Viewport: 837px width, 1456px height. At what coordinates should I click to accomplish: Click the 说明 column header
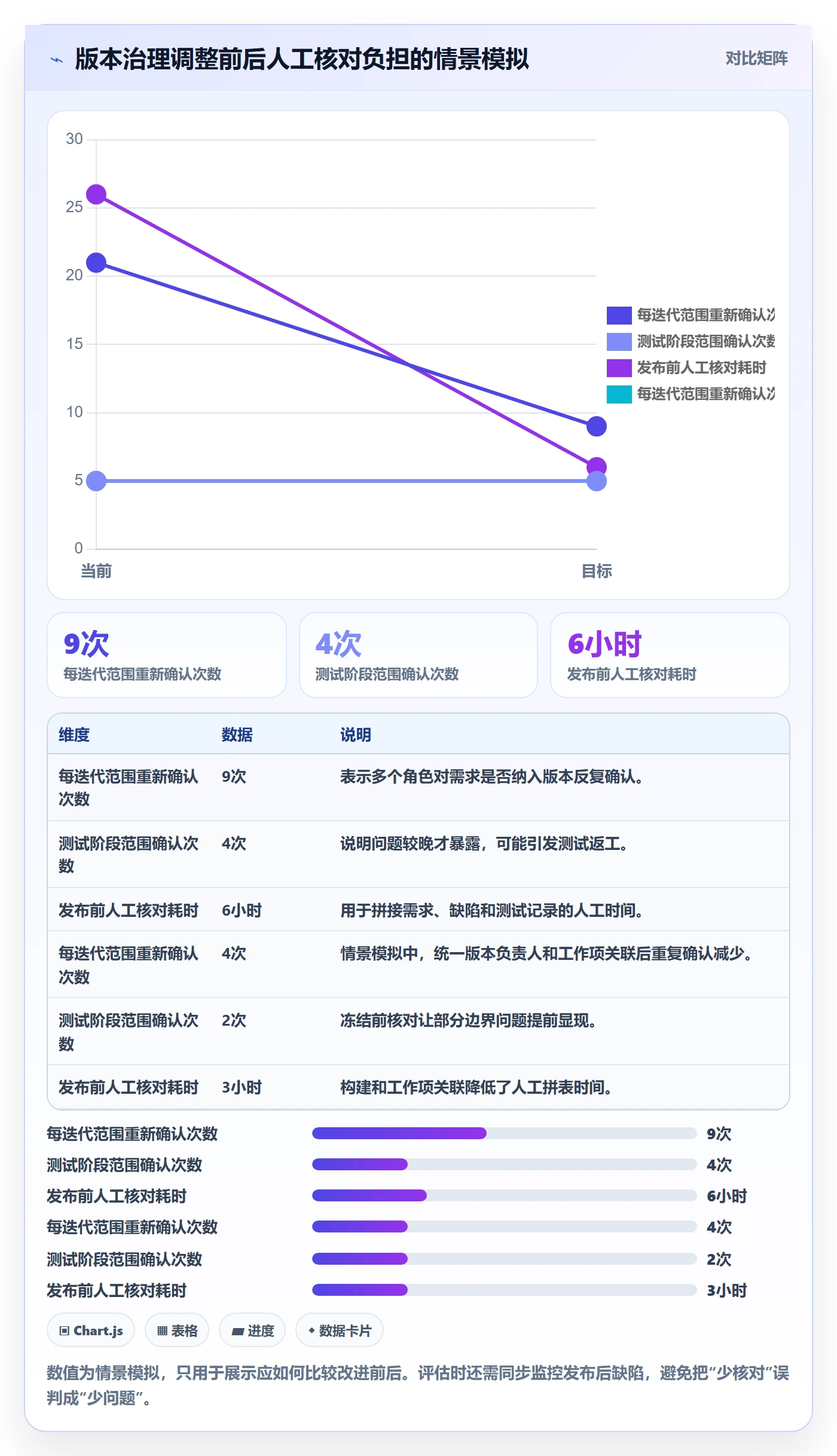tap(356, 735)
